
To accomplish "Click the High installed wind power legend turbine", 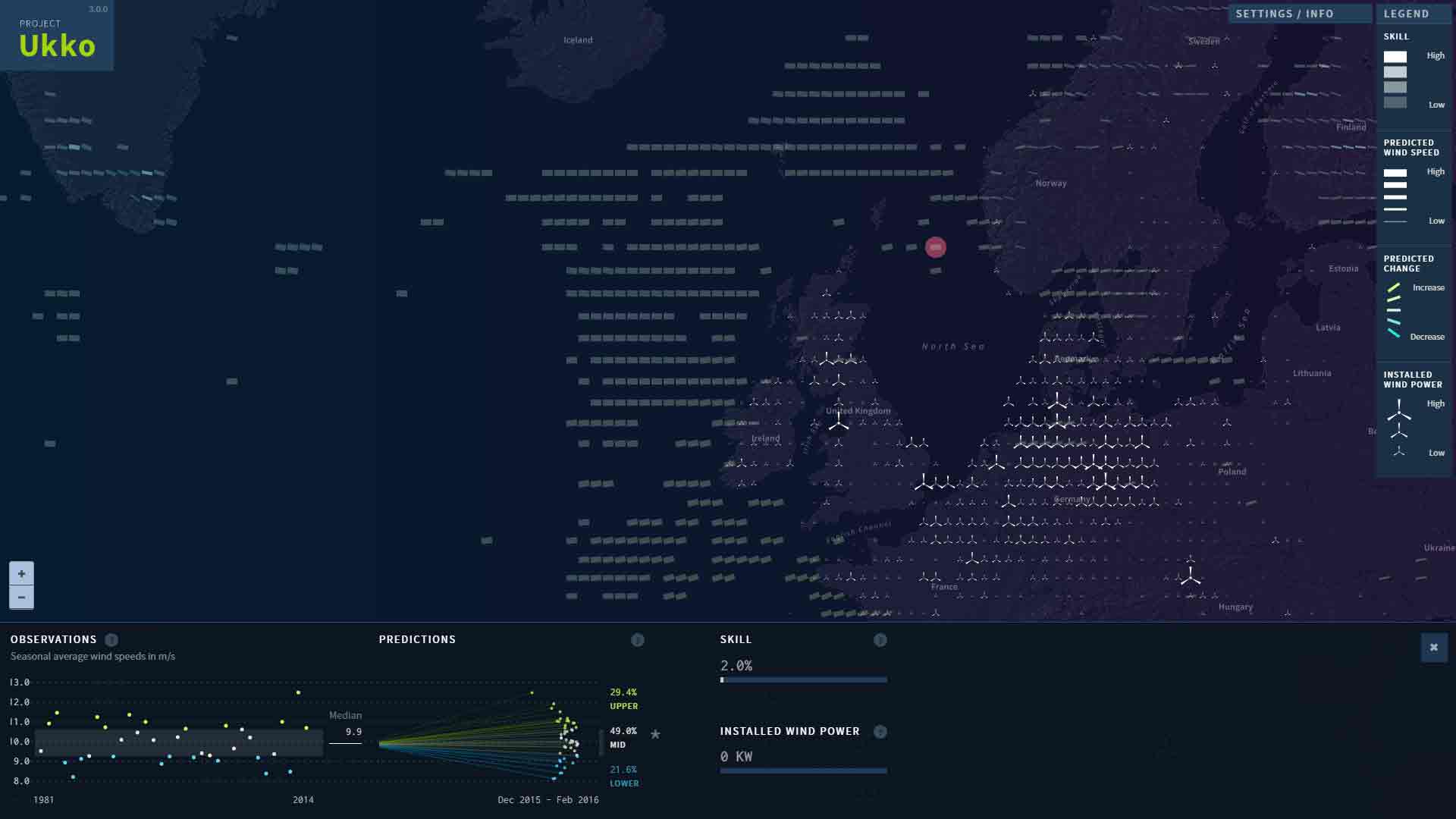I will tap(1399, 410).
